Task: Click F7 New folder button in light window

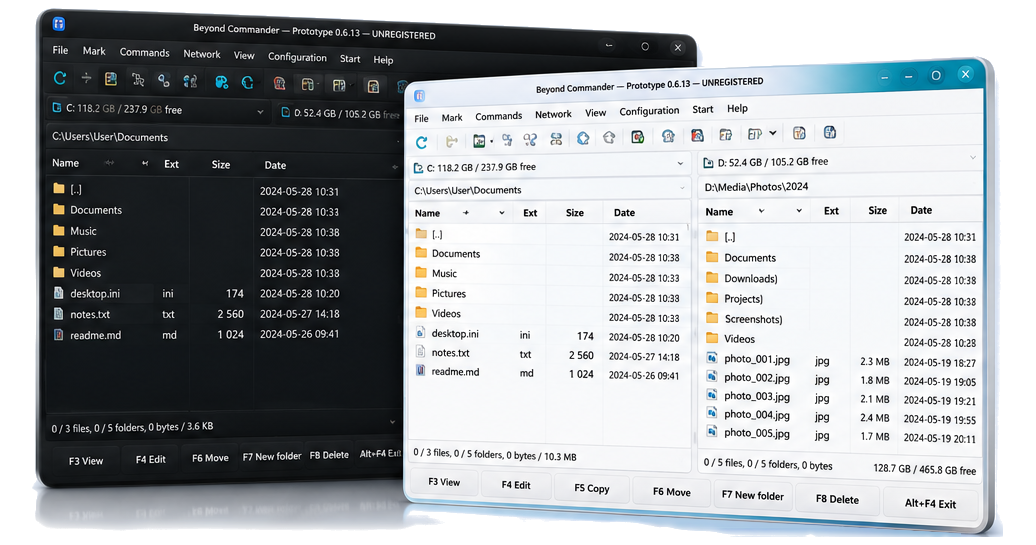Action: [x=753, y=495]
